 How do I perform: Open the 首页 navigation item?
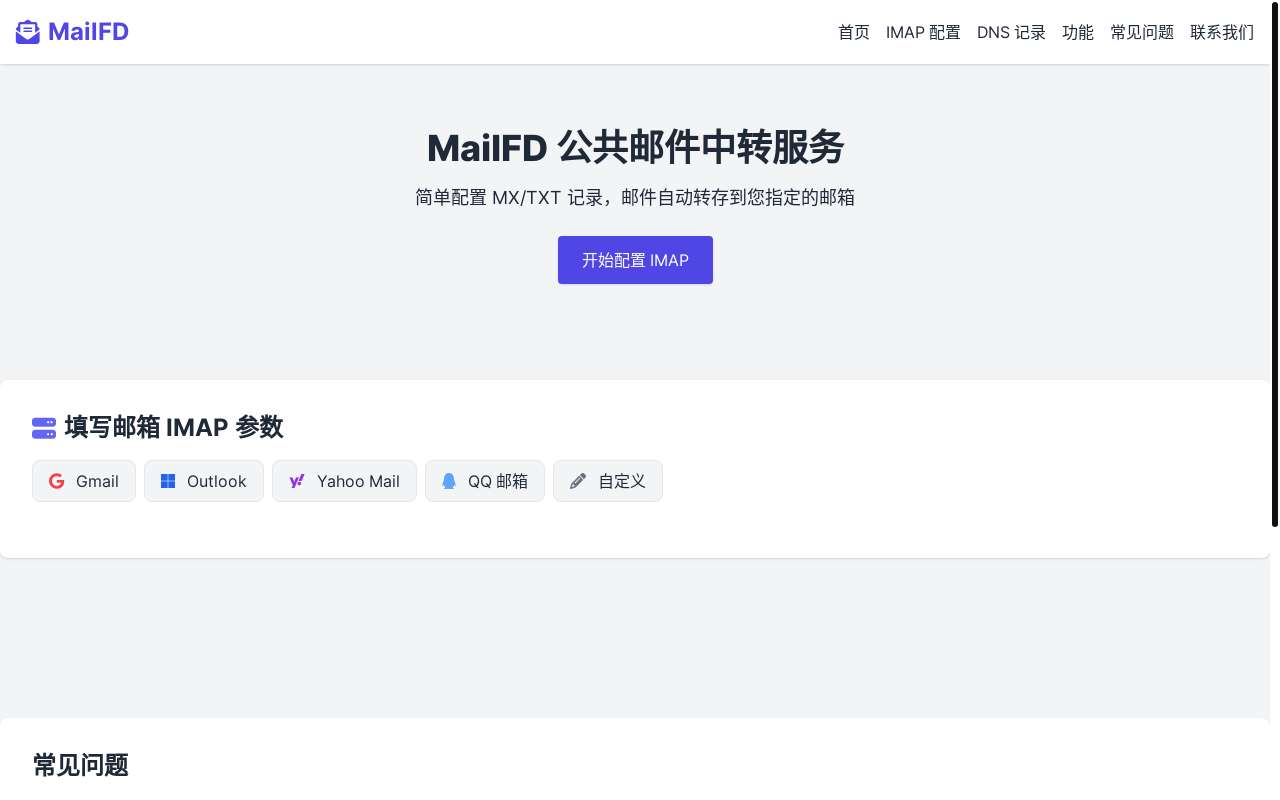tap(854, 32)
